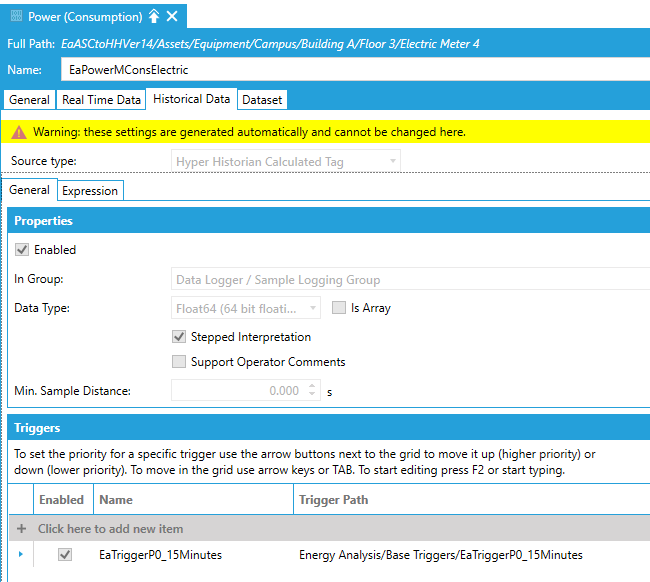
Task: Click the Name field containing EaPowerMConsElectric
Action: click(x=350, y=70)
